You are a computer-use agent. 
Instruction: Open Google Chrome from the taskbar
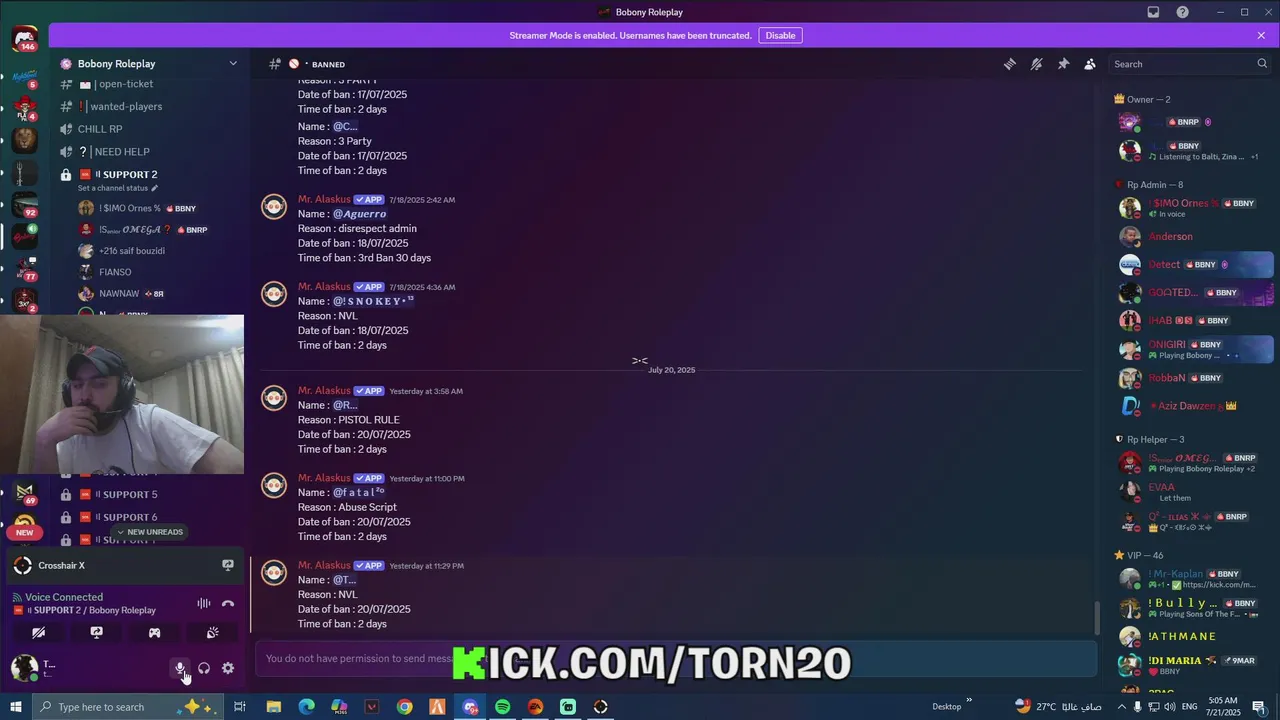click(404, 707)
